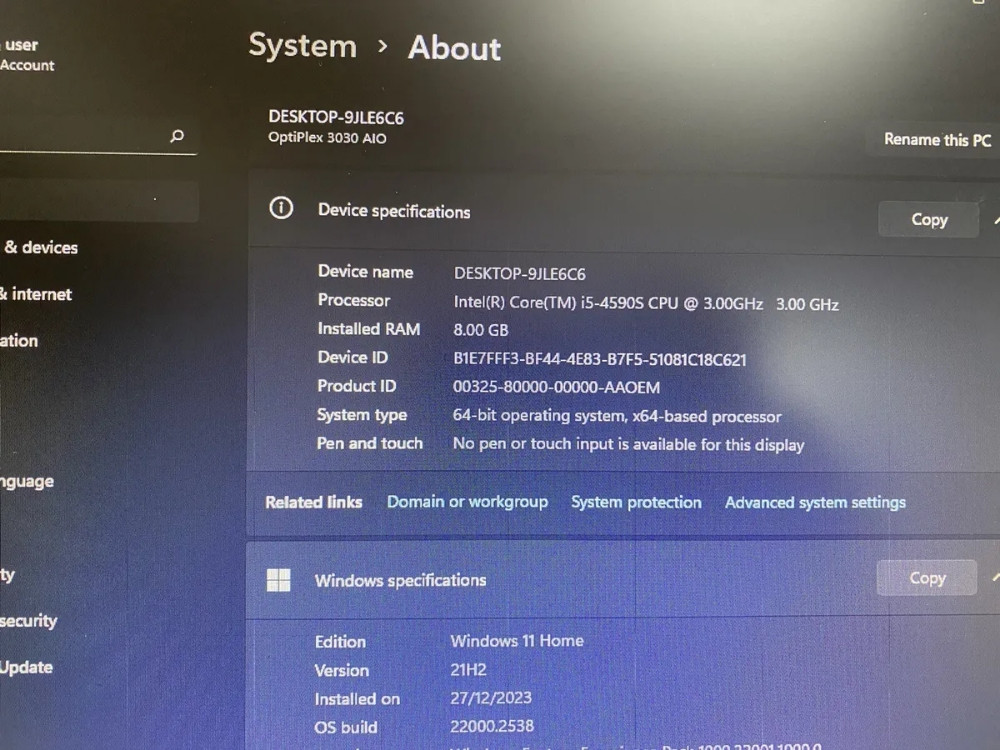Open the Network & internet sidebar item
Viewport: 1000px width, 750px height.
36,294
